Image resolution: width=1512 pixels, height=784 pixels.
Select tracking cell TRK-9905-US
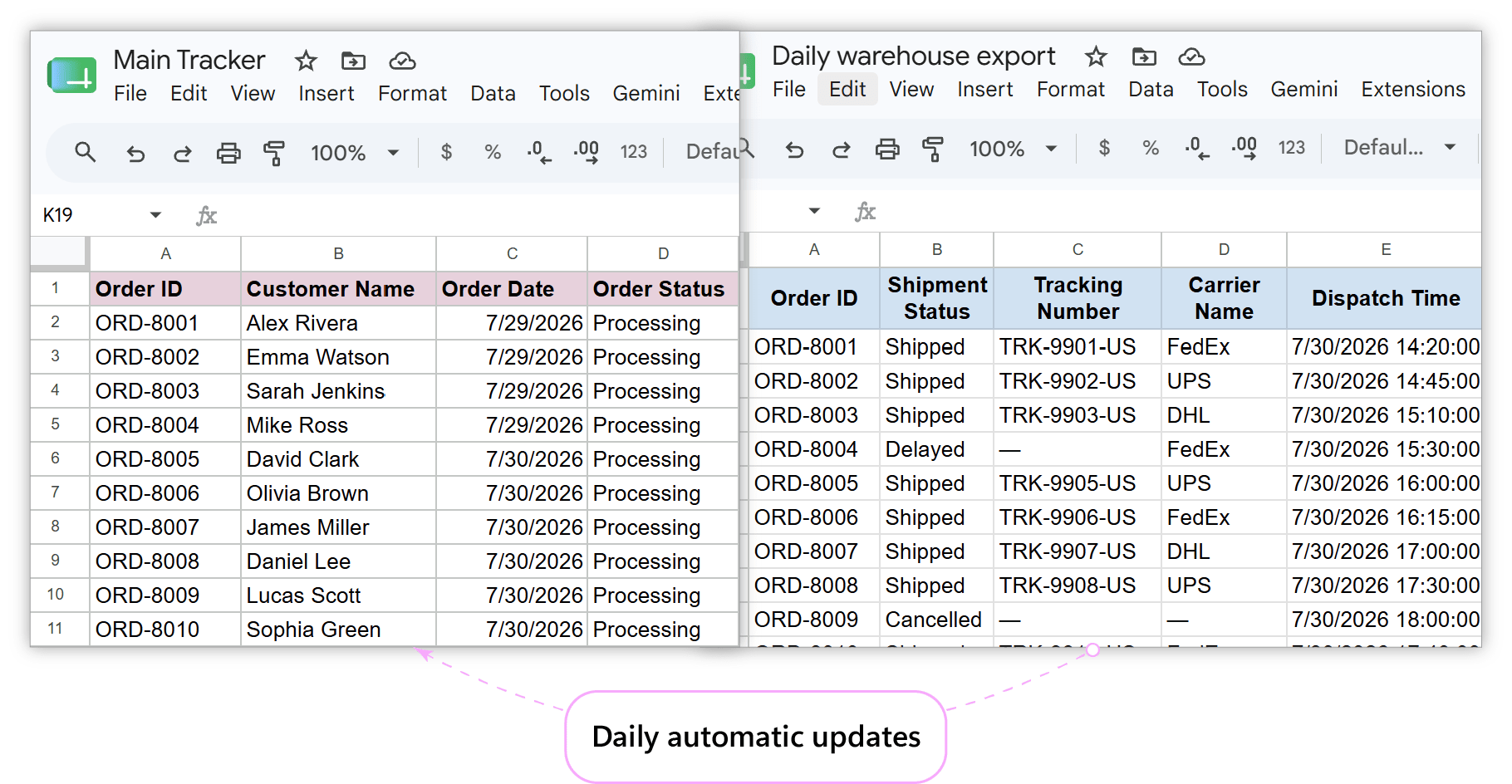point(1078,483)
